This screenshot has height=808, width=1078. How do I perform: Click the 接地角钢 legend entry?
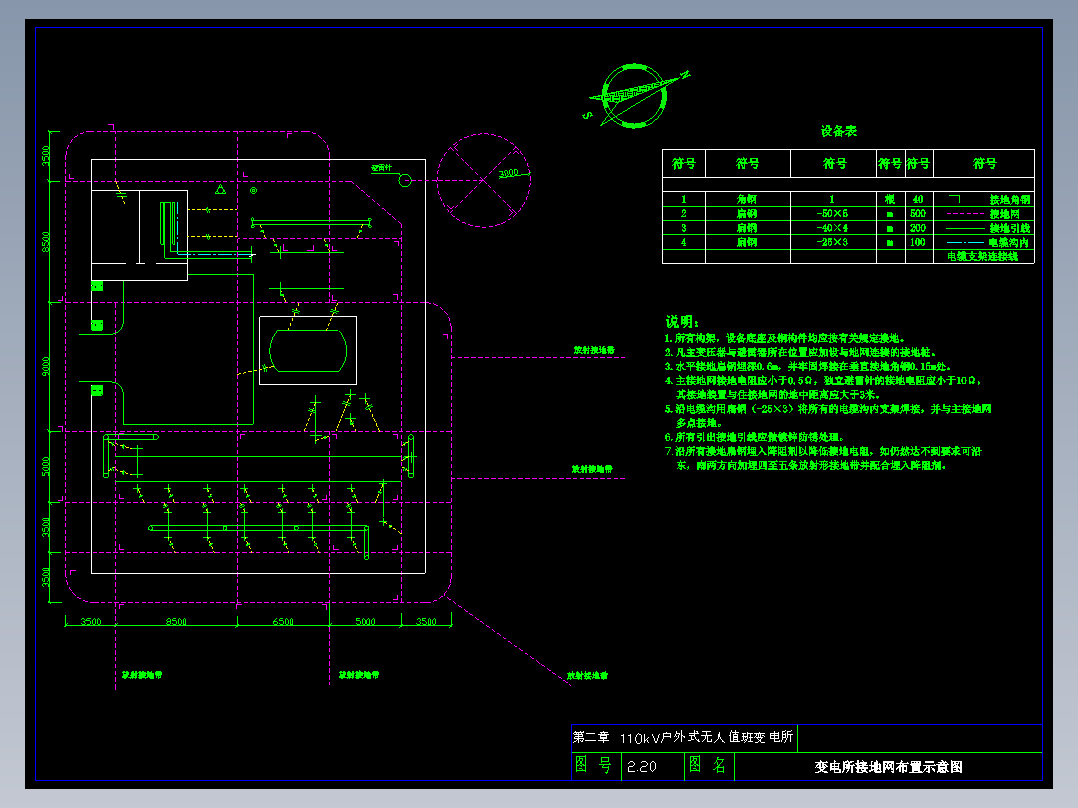(989, 199)
